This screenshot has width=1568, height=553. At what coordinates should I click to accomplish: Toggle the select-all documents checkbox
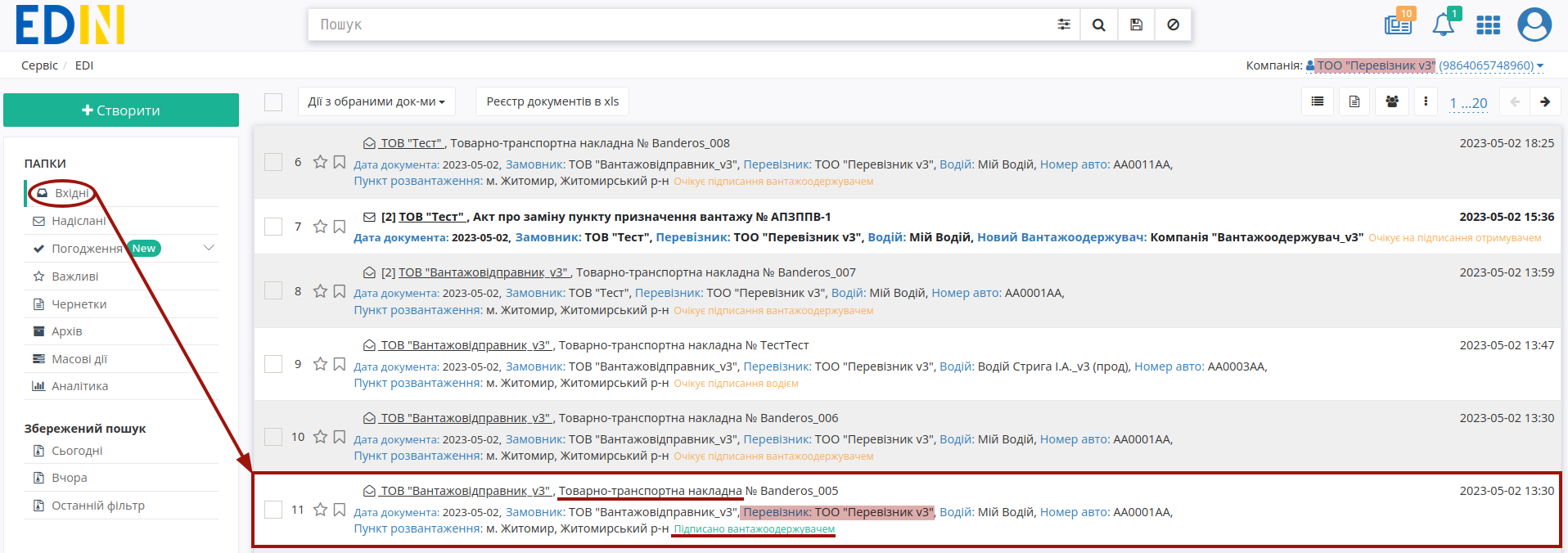(x=273, y=101)
